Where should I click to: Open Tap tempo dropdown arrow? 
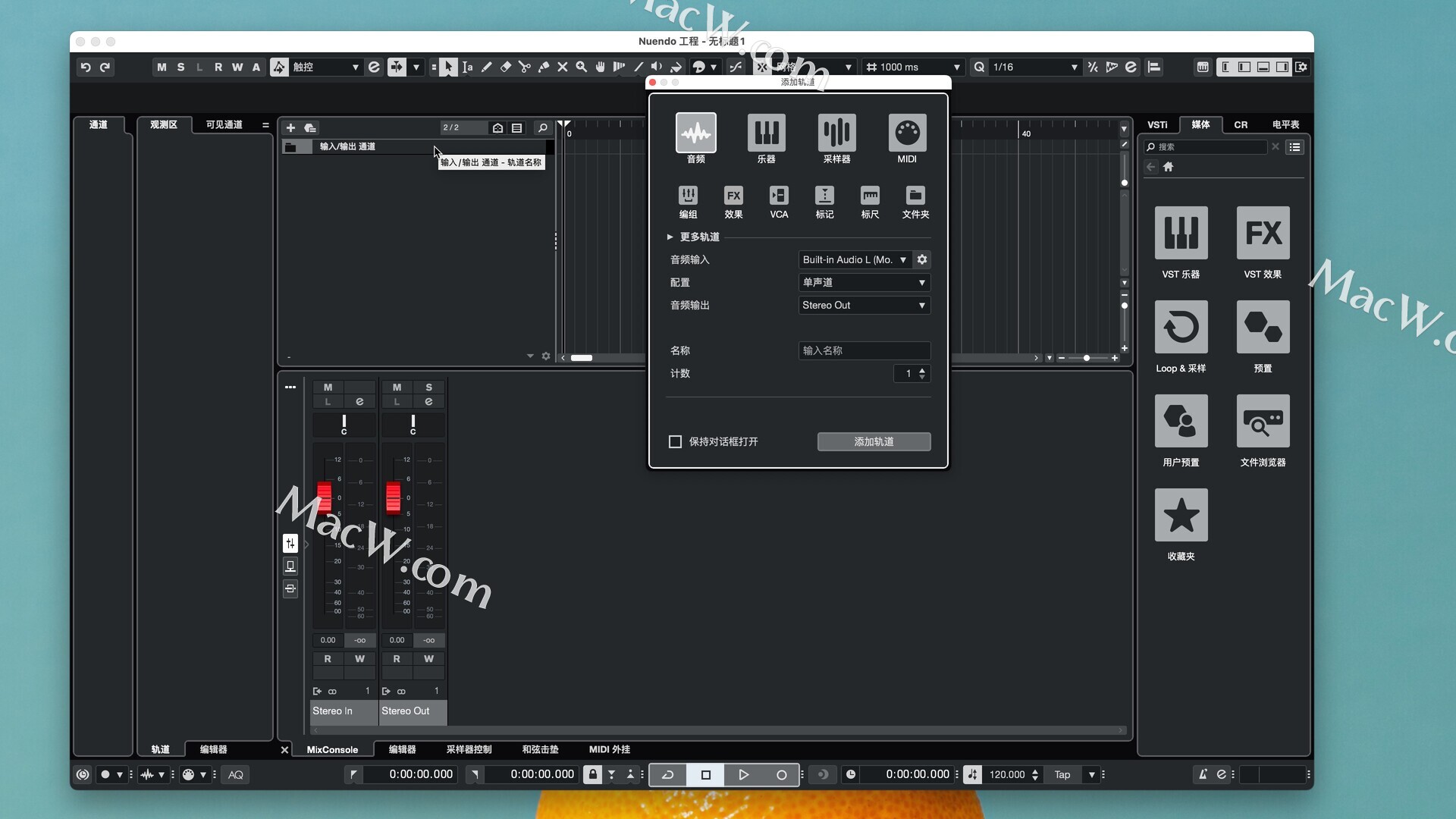(1092, 774)
